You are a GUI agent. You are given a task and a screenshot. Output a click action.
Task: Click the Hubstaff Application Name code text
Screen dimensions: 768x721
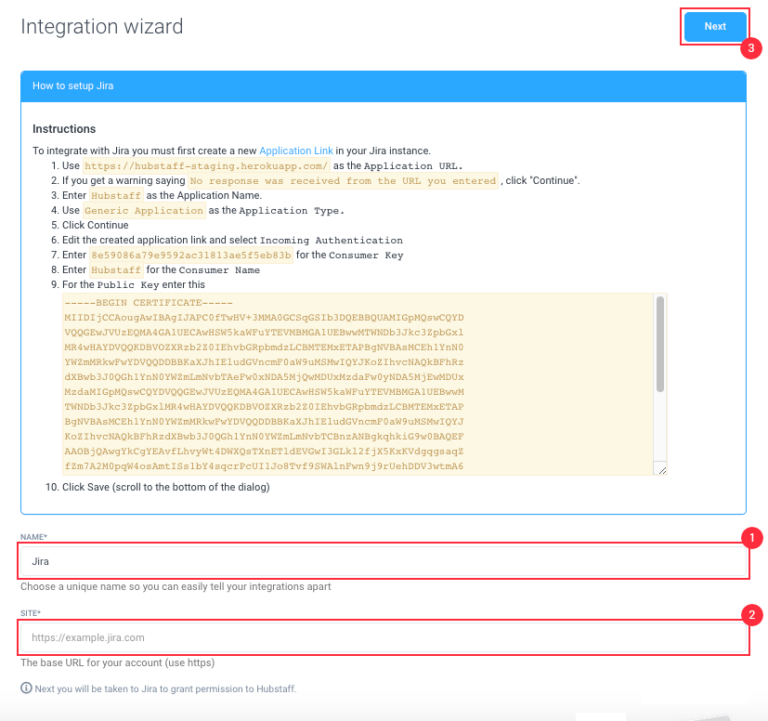(116, 195)
